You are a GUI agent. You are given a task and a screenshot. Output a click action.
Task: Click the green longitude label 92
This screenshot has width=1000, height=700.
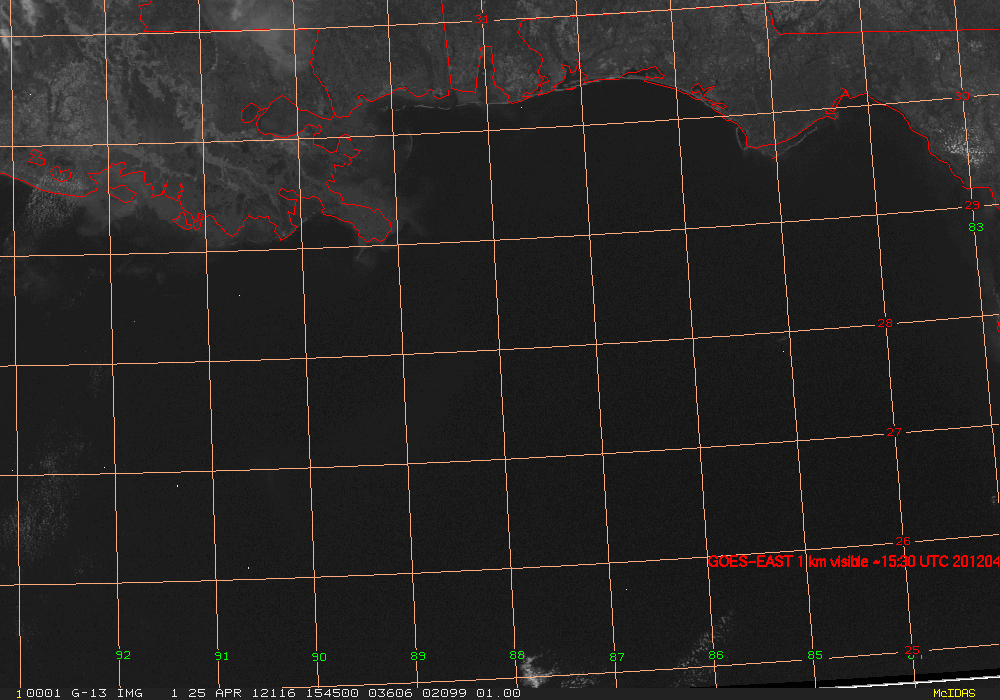(x=123, y=655)
